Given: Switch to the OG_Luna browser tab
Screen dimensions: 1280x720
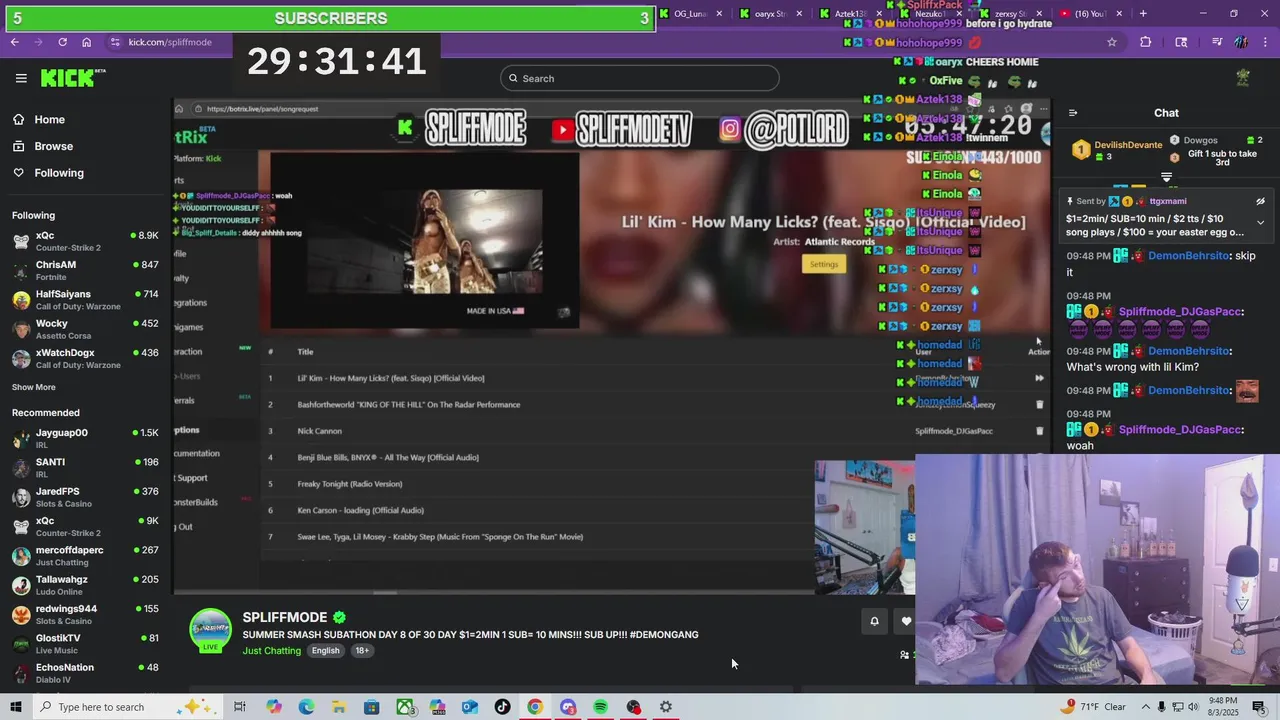Looking at the screenshot, I should click(690, 14).
